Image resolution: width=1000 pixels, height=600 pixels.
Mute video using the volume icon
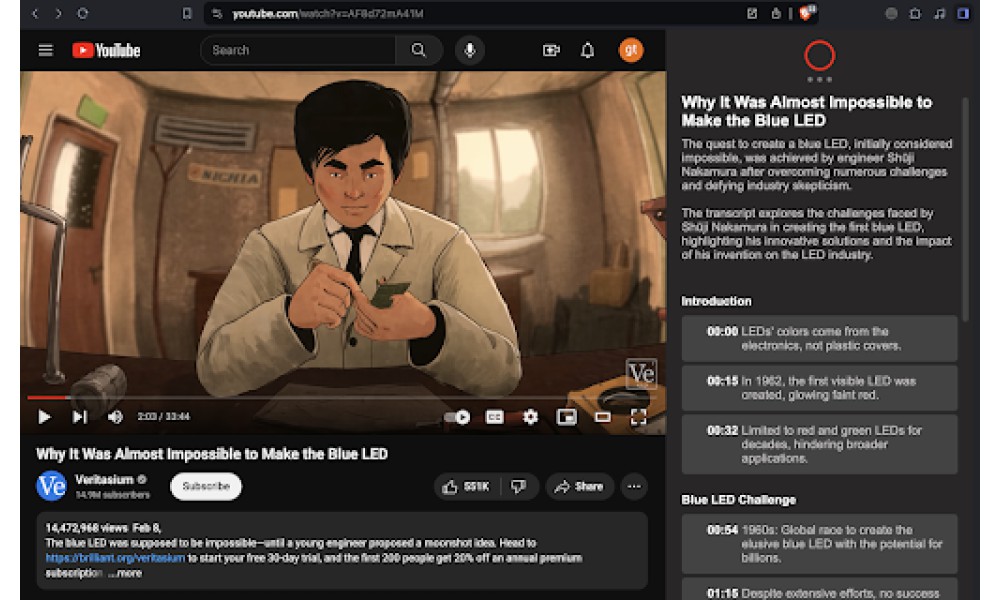pyautogui.click(x=115, y=416)
